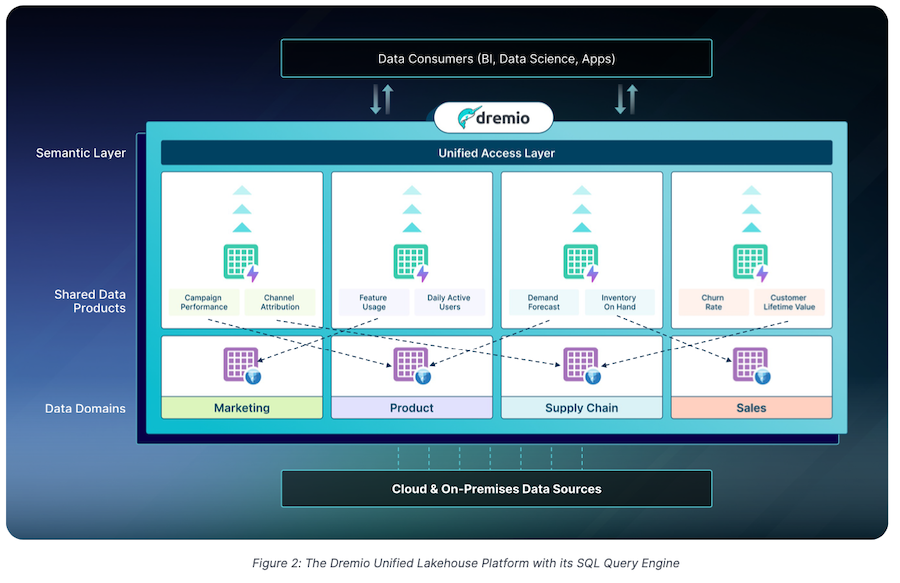Click the Semantic Layer side label

click(81, 153)
